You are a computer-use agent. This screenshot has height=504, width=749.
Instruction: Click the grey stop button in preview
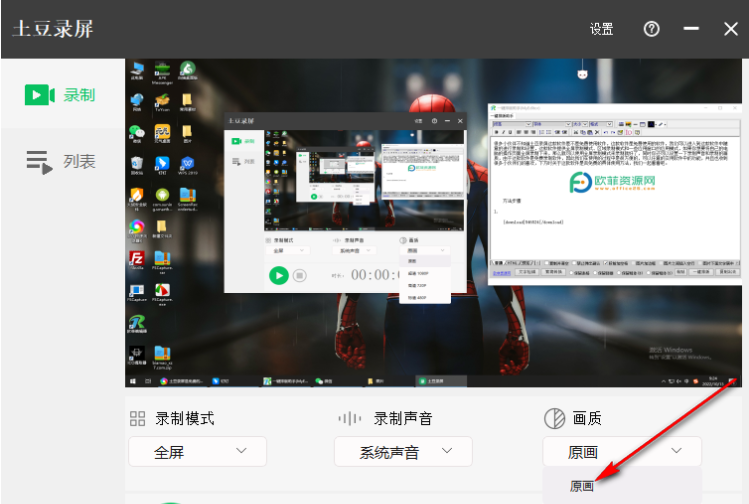point(300,275)
